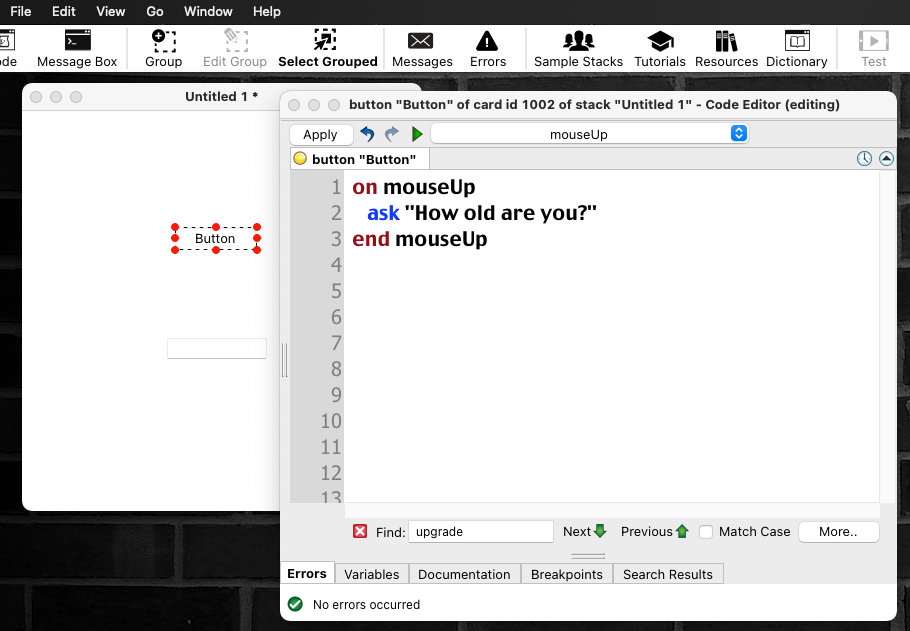
Task: Click the green run script arrow
Action: [x=417, y=134]
